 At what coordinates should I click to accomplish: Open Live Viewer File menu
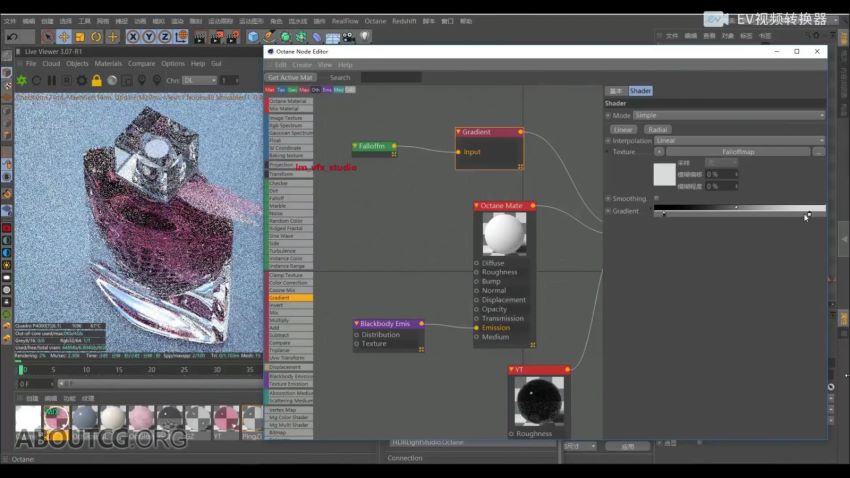pyautogui.click(x=31, y=63)
